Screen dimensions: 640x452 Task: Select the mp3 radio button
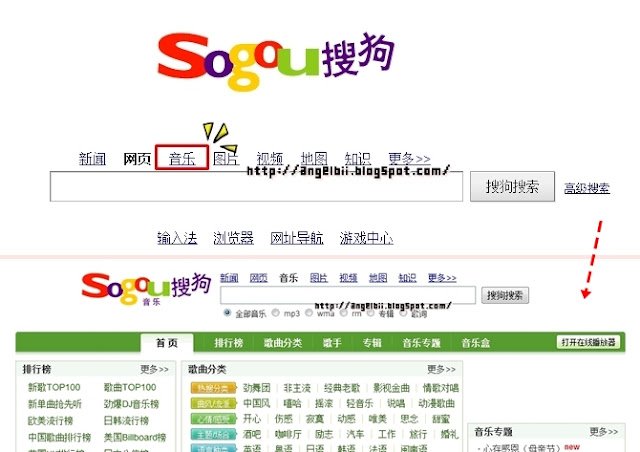(x=276, y=313)
